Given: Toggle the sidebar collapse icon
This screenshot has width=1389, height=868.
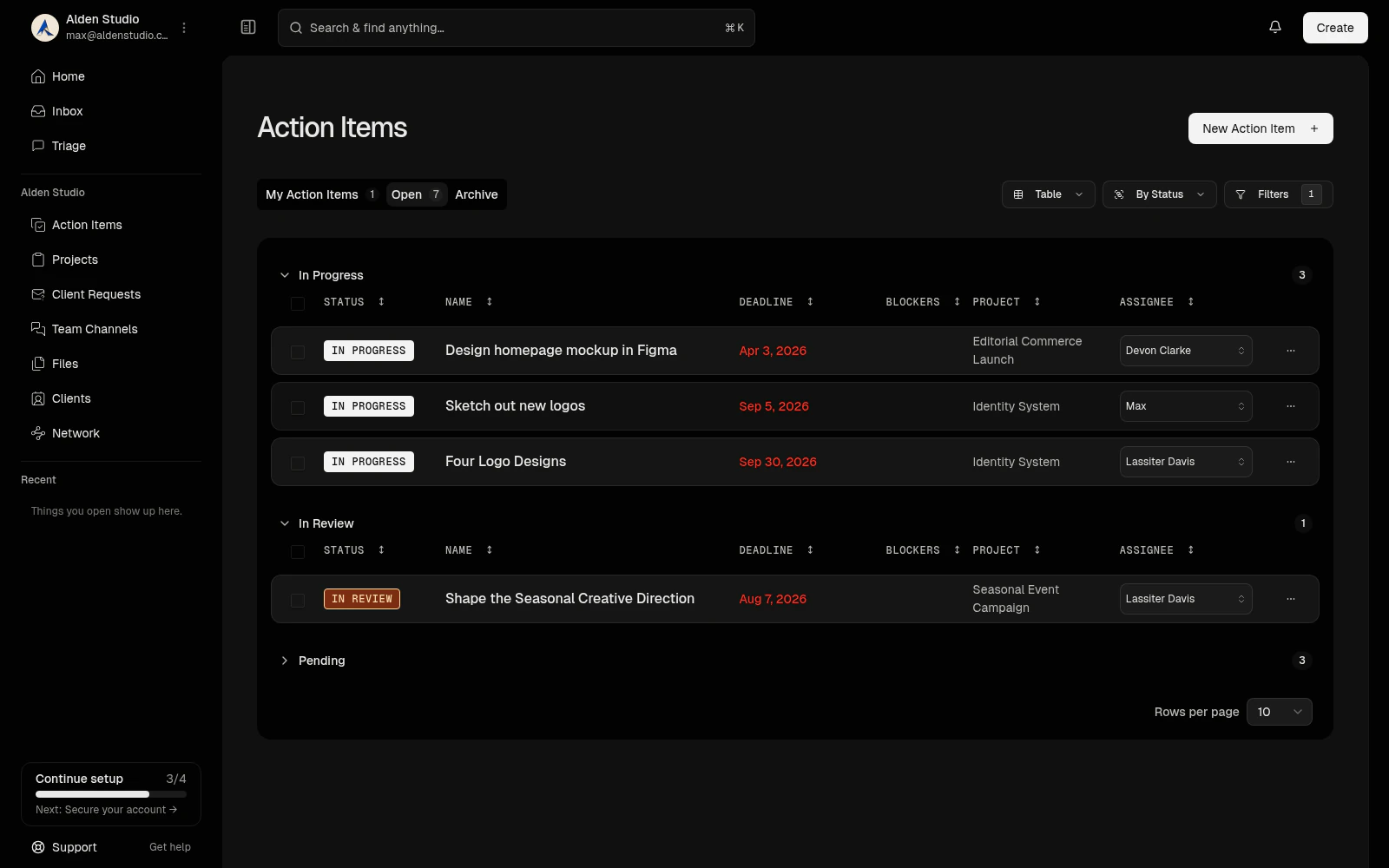Looking at the screenshot, I should pyautogui.click(x=248, y=28).
